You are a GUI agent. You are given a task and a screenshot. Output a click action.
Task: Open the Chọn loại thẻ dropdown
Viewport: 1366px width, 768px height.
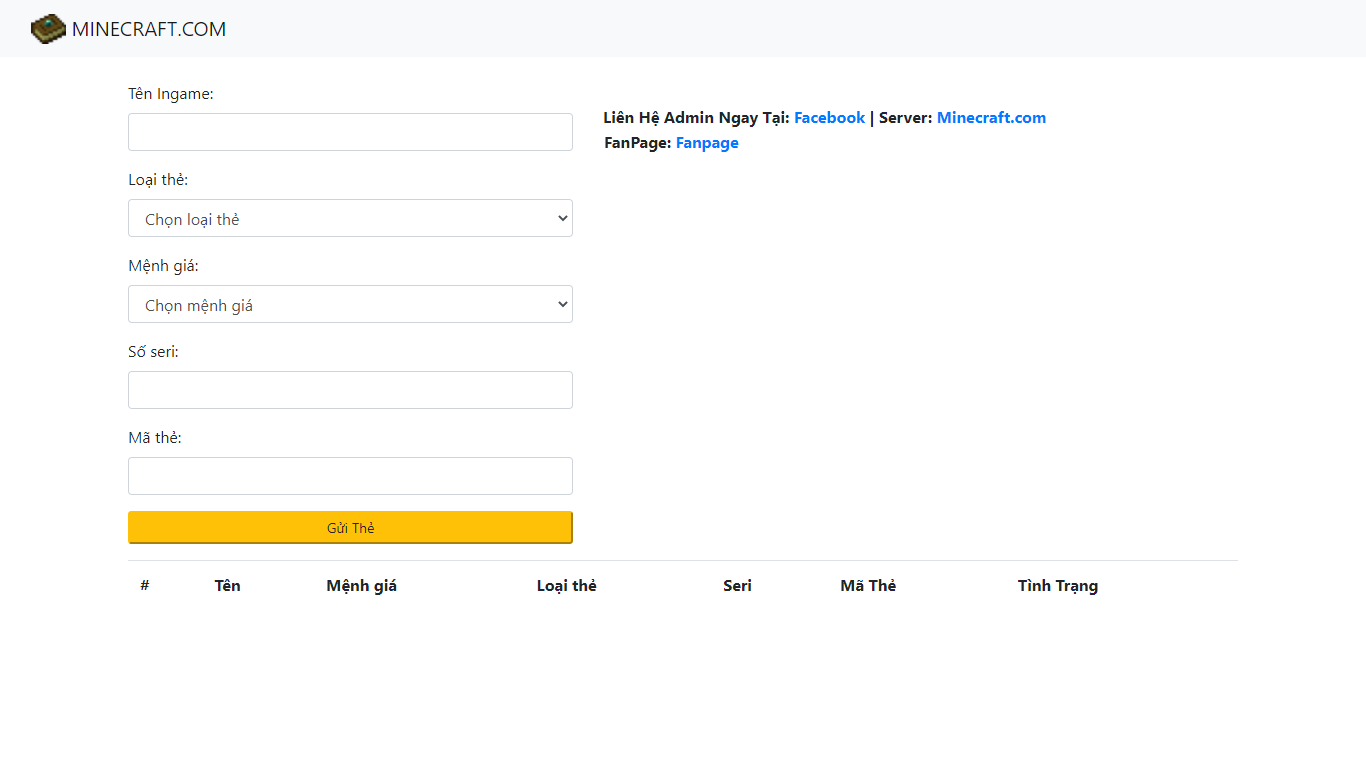click(x=350, y=218)
